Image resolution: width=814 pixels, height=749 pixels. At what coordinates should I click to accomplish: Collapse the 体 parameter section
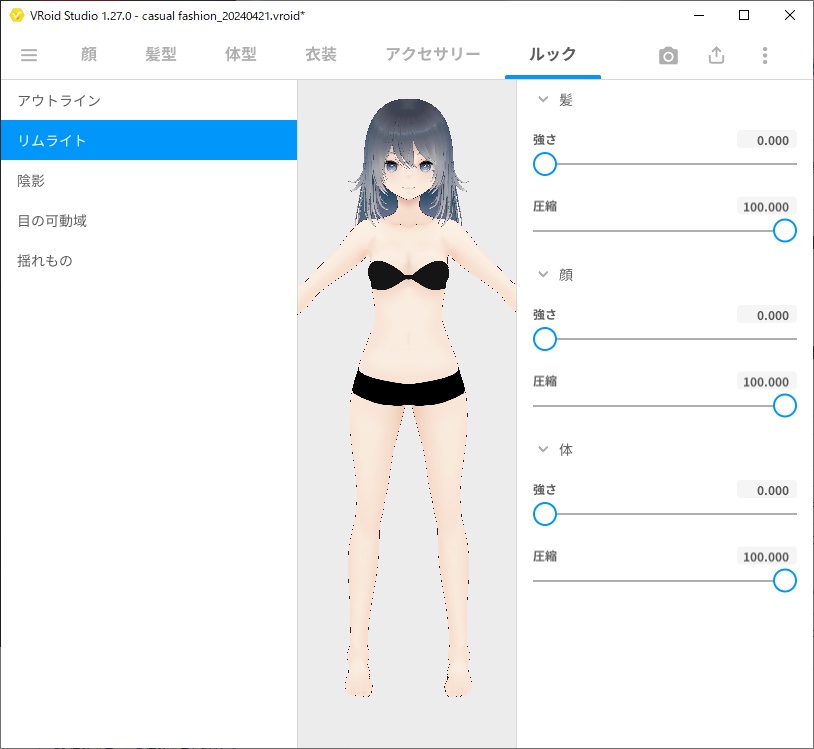[545, 449]
